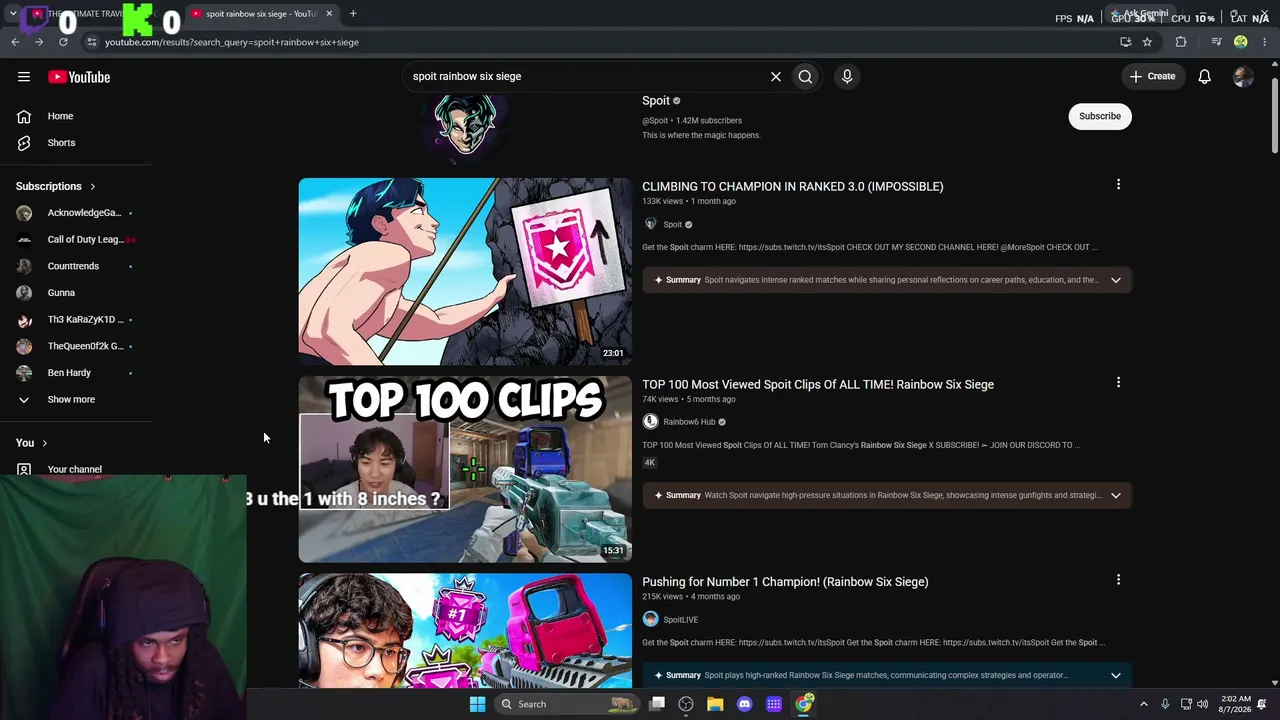Screen dimensions: 1280x720
Task: Click the Windows taskbar Search box
Action: click(567, 704)
